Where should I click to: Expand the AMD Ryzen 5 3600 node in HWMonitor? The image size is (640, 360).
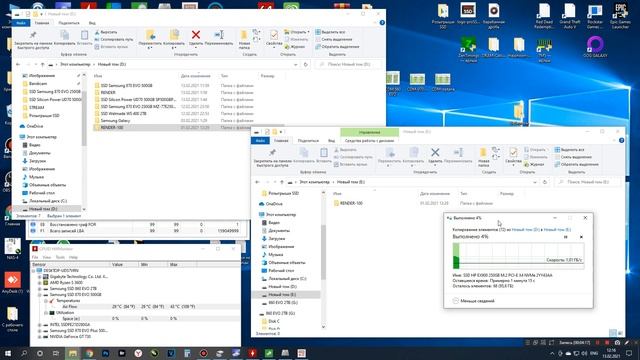(x=40, y=282)
